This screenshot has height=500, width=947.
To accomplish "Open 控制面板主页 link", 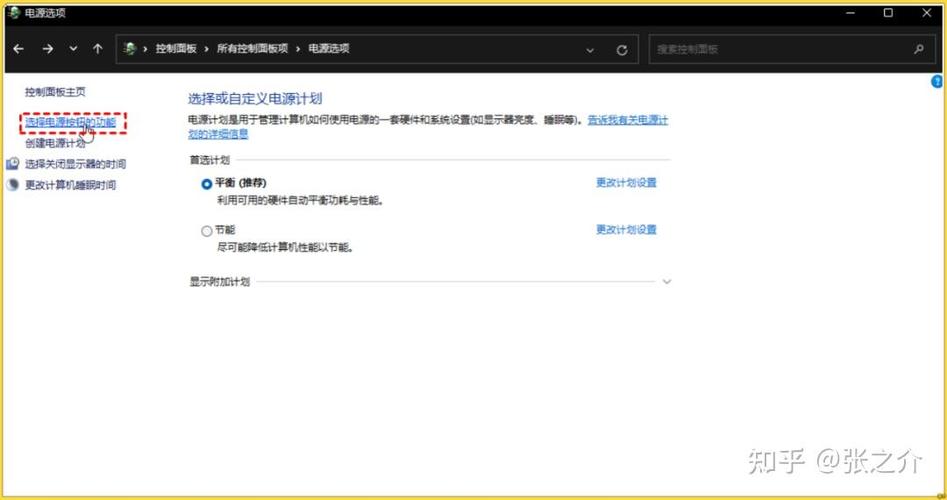I will (x=55, y=92).
